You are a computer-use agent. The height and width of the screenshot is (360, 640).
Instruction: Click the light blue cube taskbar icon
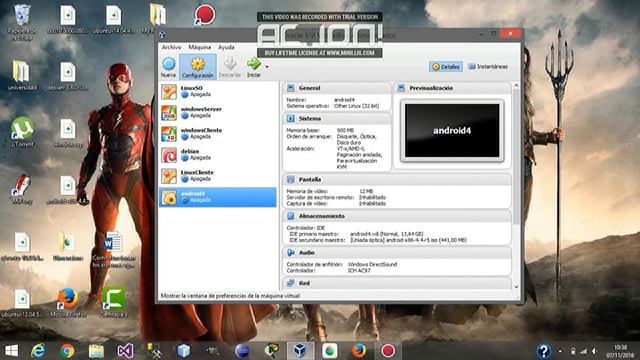[184, 351]
